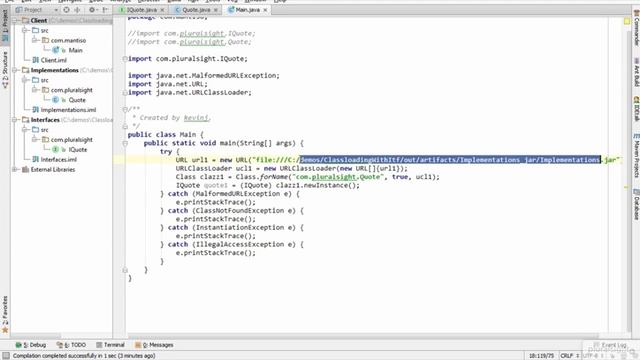Open the Event Log
The height and width of the screenshot is (360, 640).
coord(610,345)
